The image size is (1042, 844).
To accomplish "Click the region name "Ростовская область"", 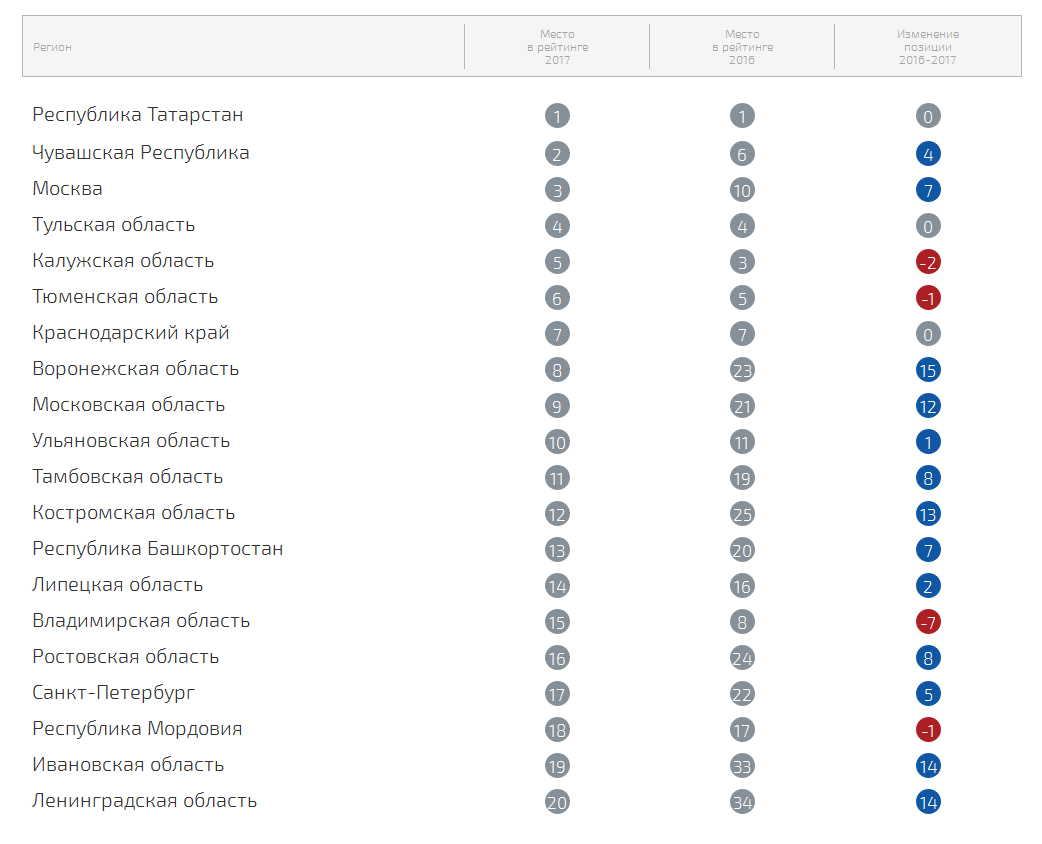I will [x=126, y=656].
